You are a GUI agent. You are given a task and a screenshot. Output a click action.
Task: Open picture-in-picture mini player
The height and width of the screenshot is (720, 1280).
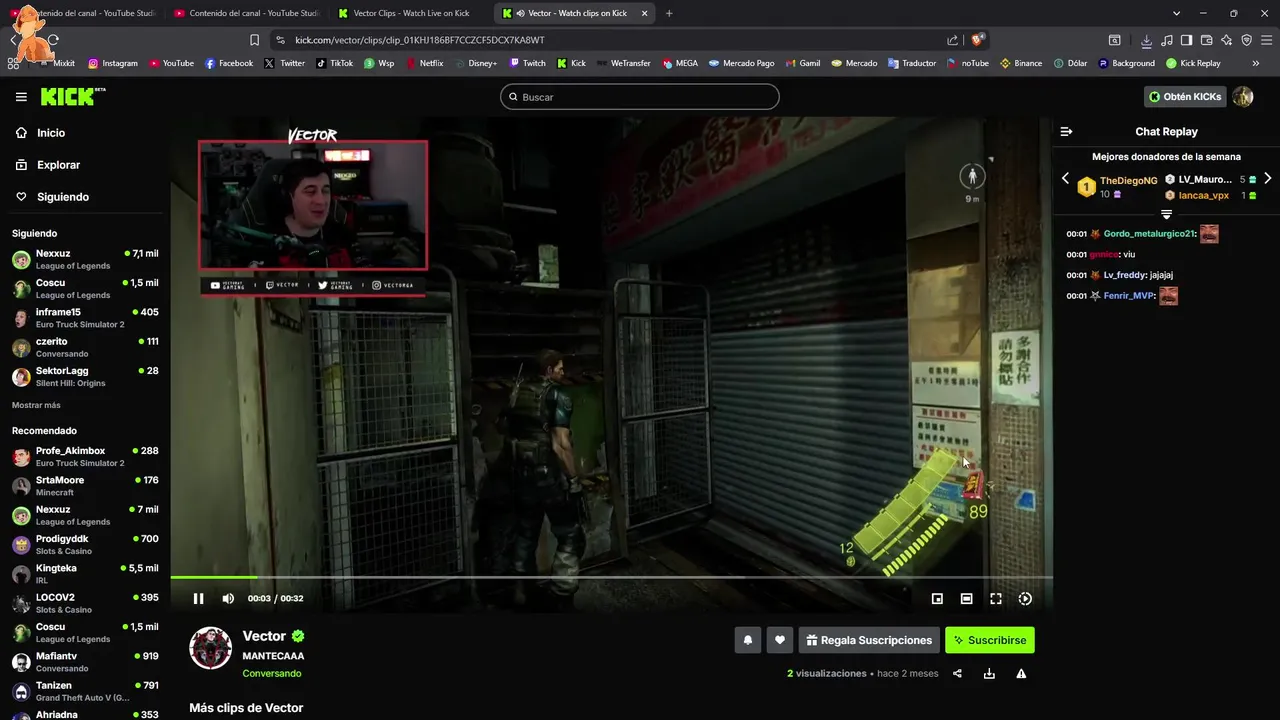tap(937, 598)
